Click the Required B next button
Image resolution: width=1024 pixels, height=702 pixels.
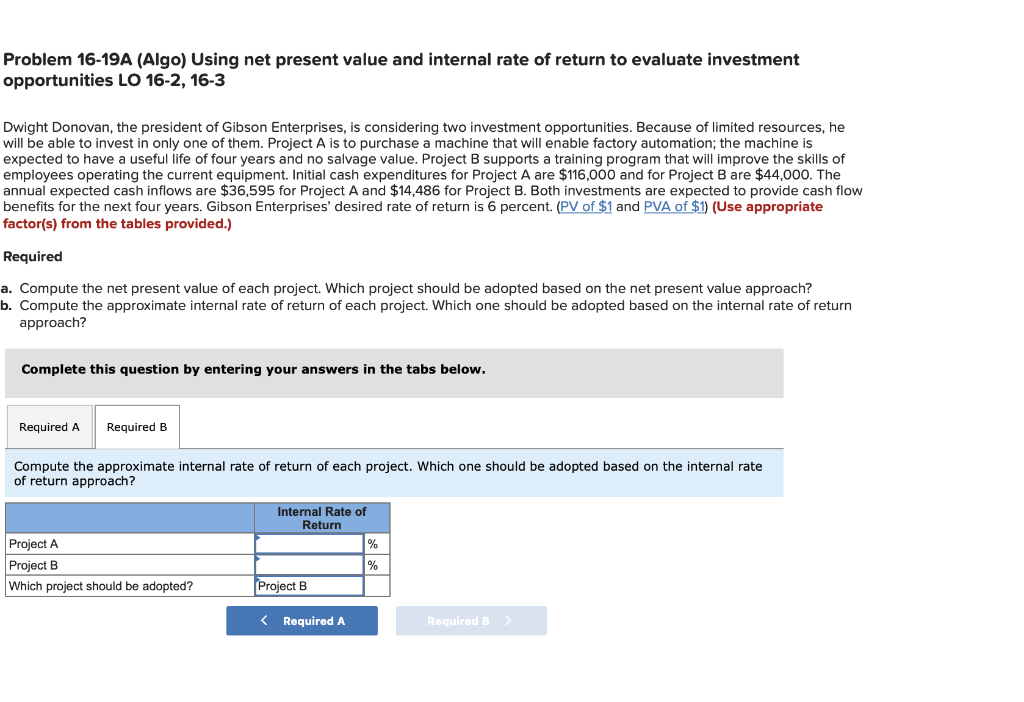471,620
